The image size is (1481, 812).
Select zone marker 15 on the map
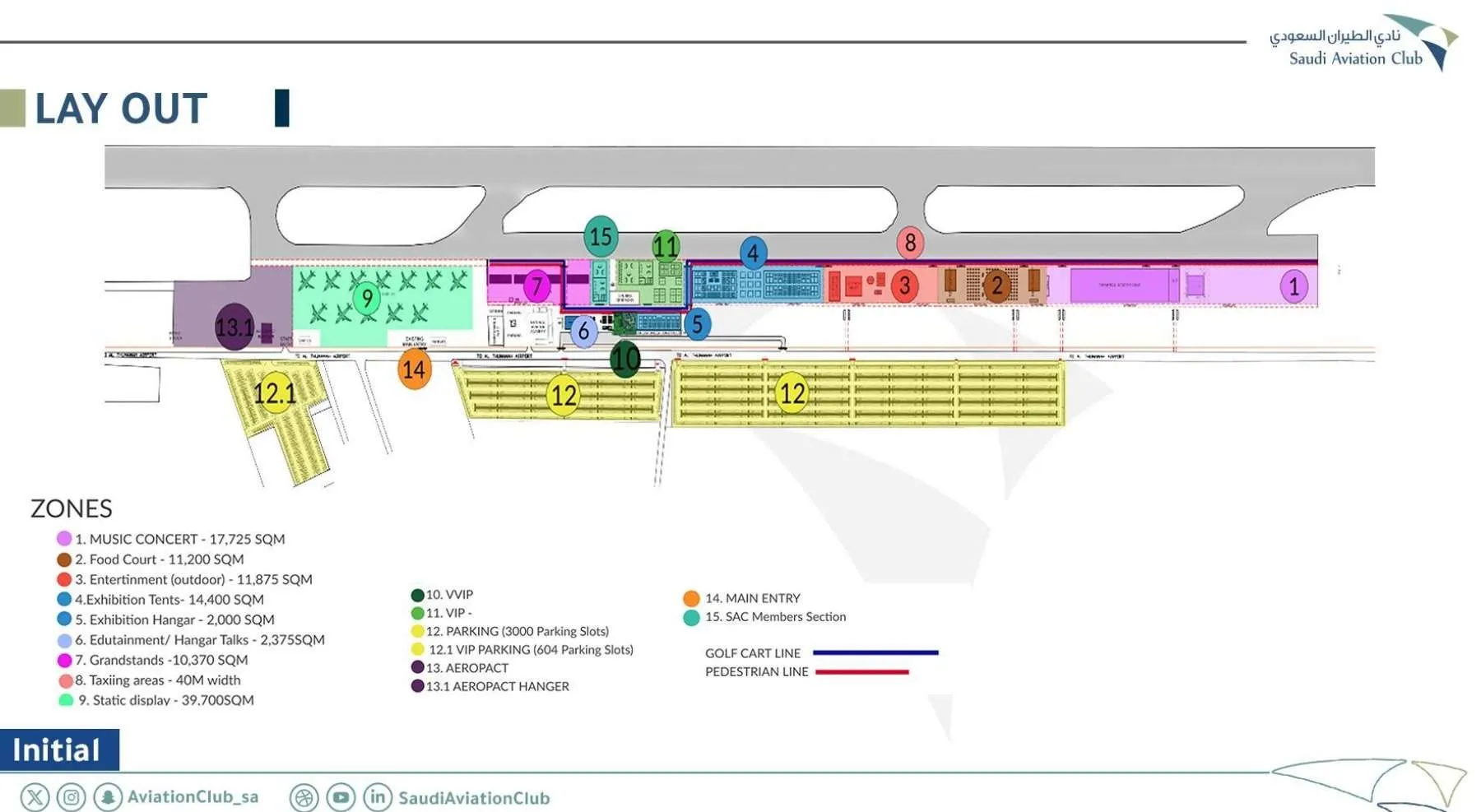(601, 237)
